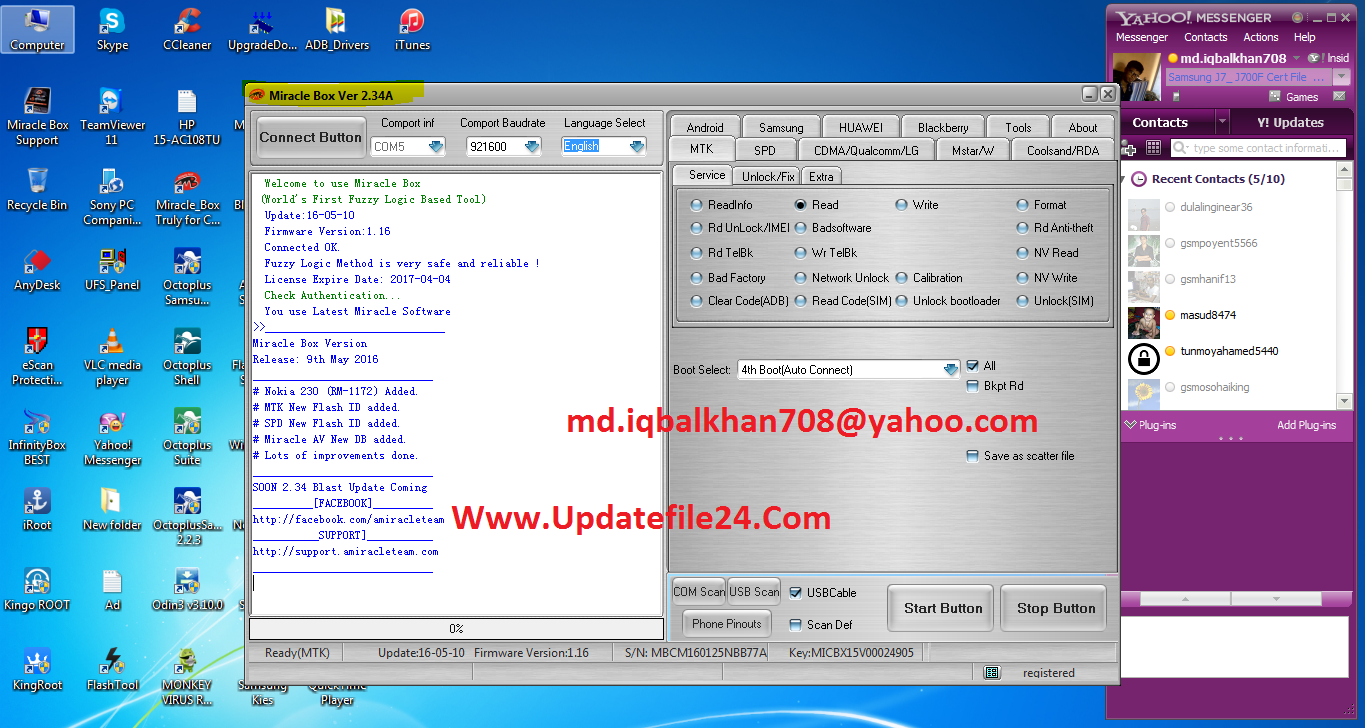The width and height of the screenshot is (1365, 728).
Task: Launch FlashTool desktop icon
Action: tap(112, 670)
